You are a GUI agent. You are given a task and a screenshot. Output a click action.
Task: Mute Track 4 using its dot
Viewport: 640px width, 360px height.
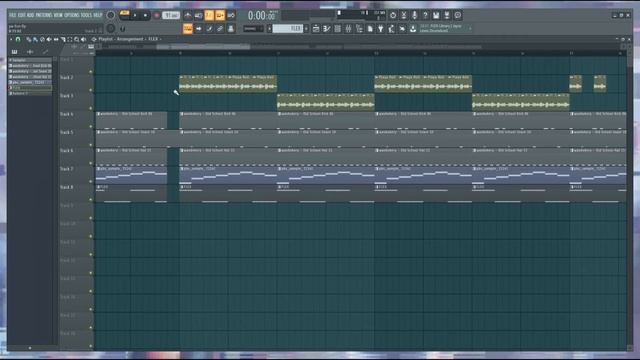(91, 127)
